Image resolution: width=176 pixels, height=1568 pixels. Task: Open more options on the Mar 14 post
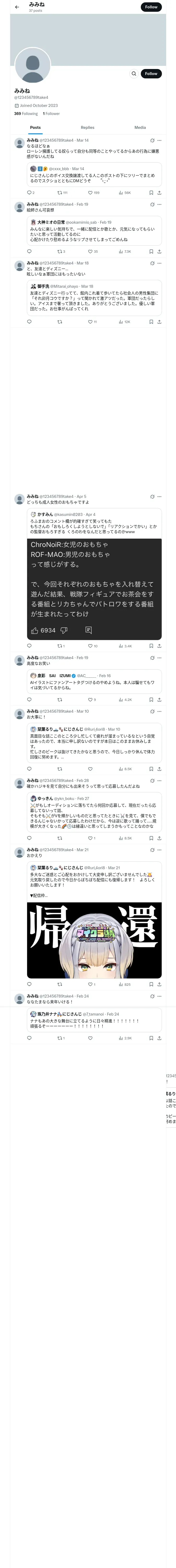[x=159, y=141]
